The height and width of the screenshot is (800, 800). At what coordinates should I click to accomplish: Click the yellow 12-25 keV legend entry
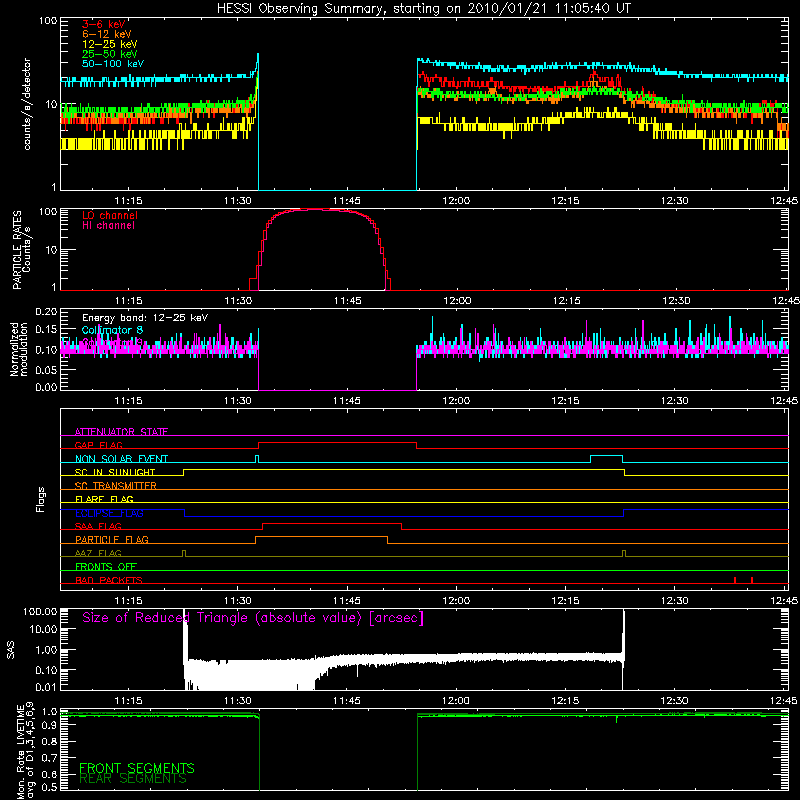[110, 44]
